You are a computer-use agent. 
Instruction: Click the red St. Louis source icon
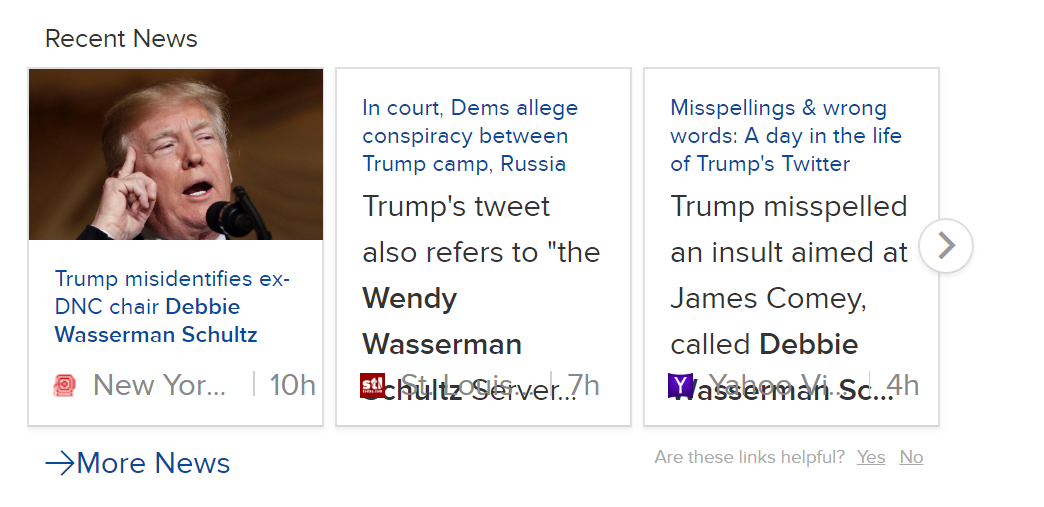pos(372,385)
